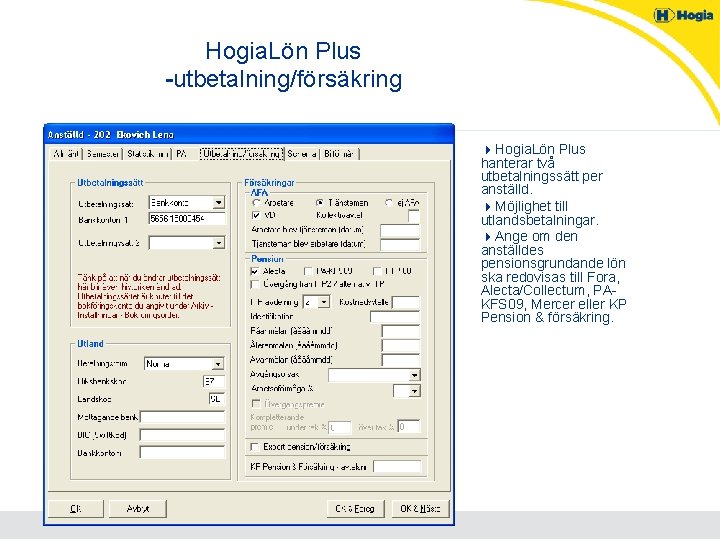Focus the Mottagande bank field
The width and height of the screenshot is (720, 540).
click(182, 417)
